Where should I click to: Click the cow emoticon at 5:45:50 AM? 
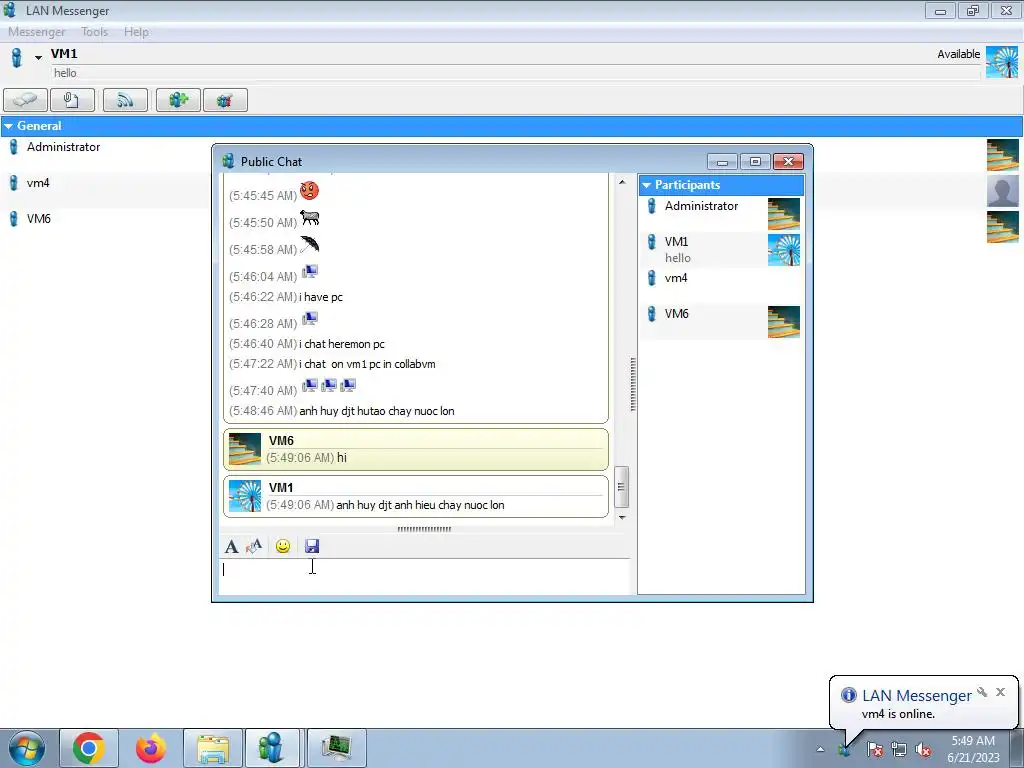310,217
